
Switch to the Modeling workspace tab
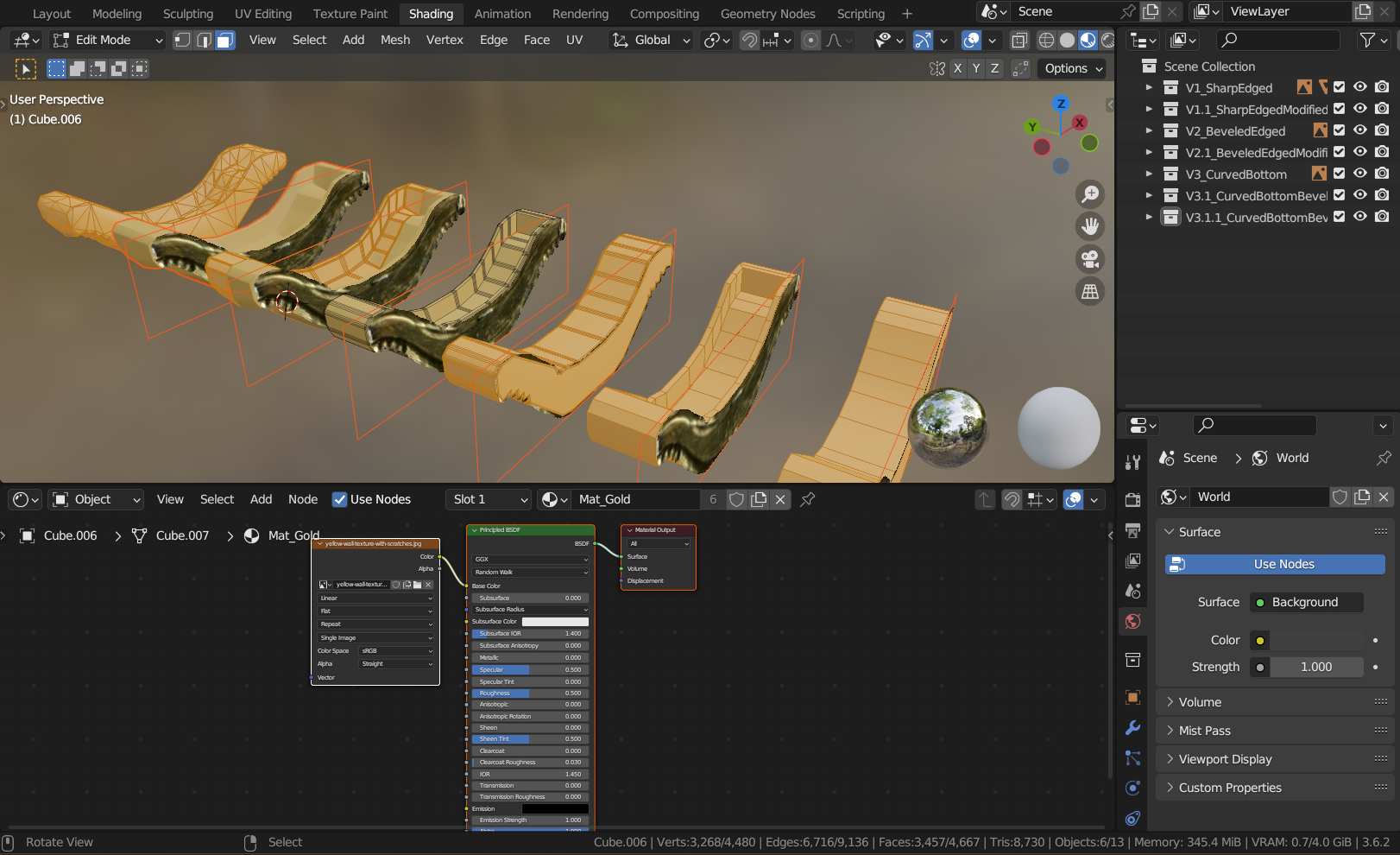(117, 14)
